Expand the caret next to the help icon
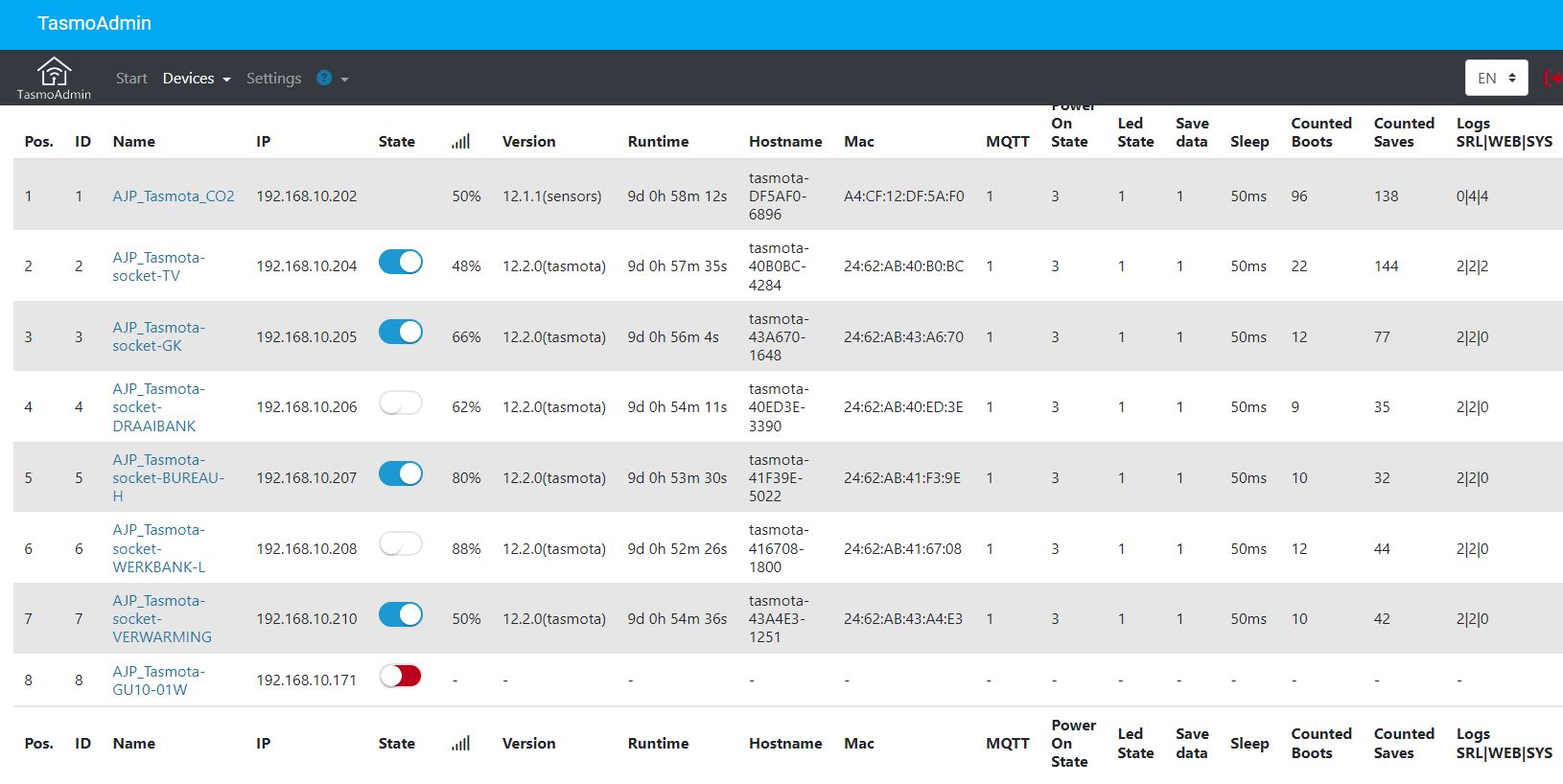This screenshot has height=784, width=1563. 344,80
